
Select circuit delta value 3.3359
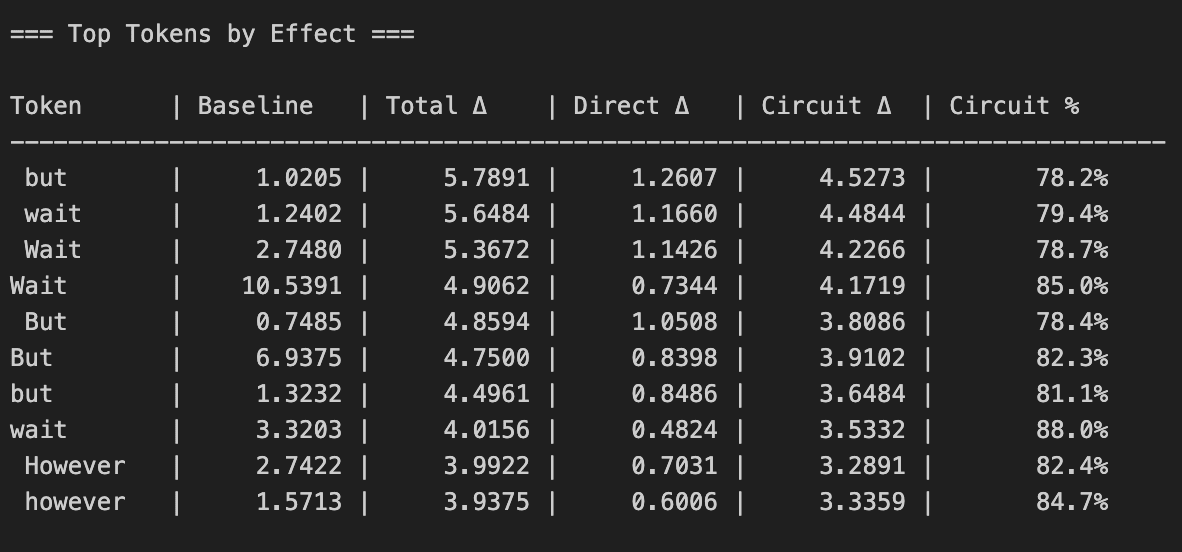(x=862, y=502)
